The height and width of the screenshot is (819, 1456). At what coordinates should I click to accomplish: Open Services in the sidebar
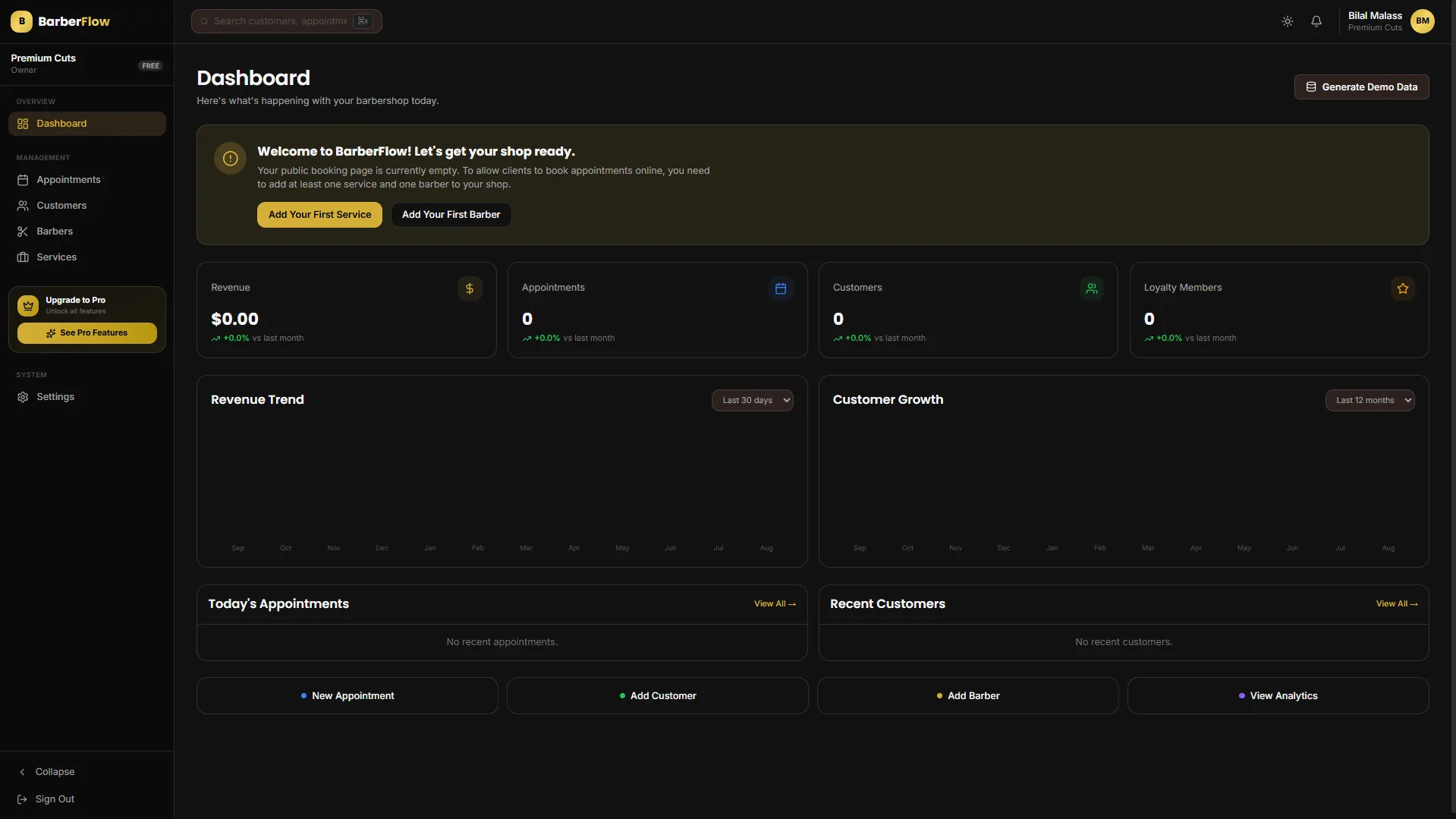point(86,257)
